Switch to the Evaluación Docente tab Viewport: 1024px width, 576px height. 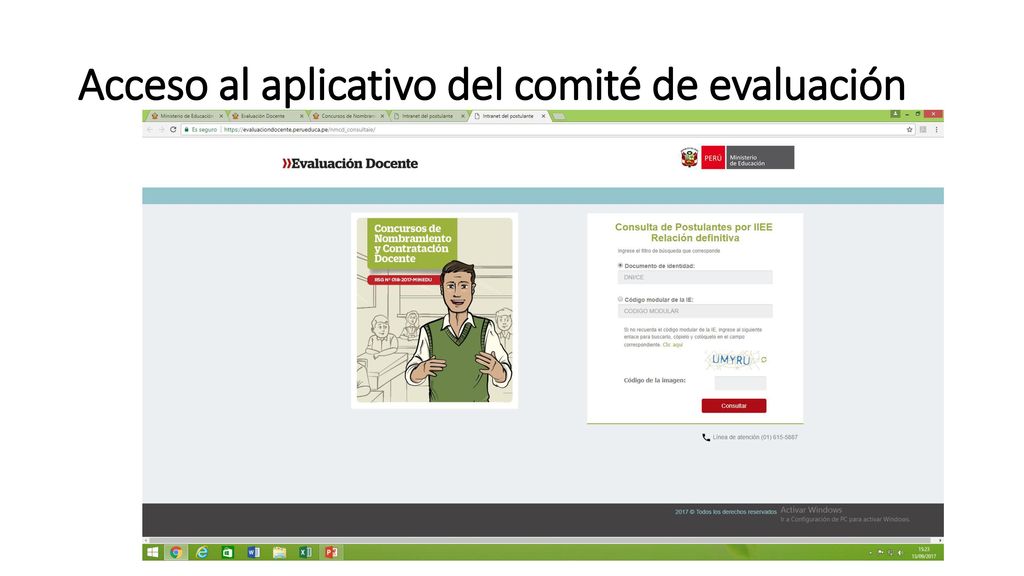pyautogui.click(x=266, y=116)
